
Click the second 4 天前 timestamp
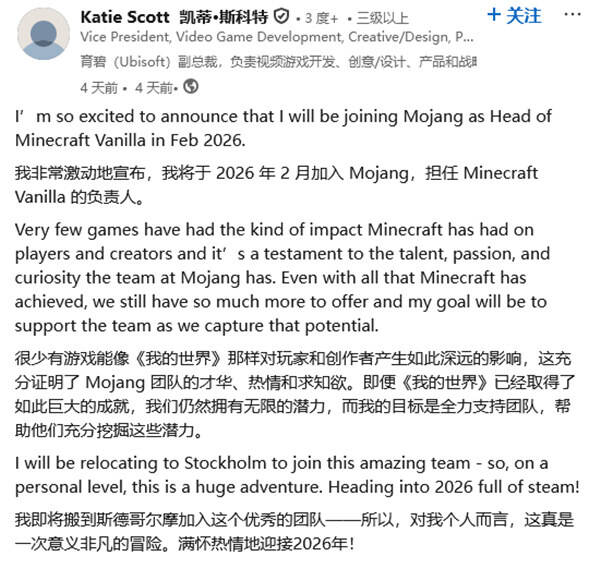point(152,86)
